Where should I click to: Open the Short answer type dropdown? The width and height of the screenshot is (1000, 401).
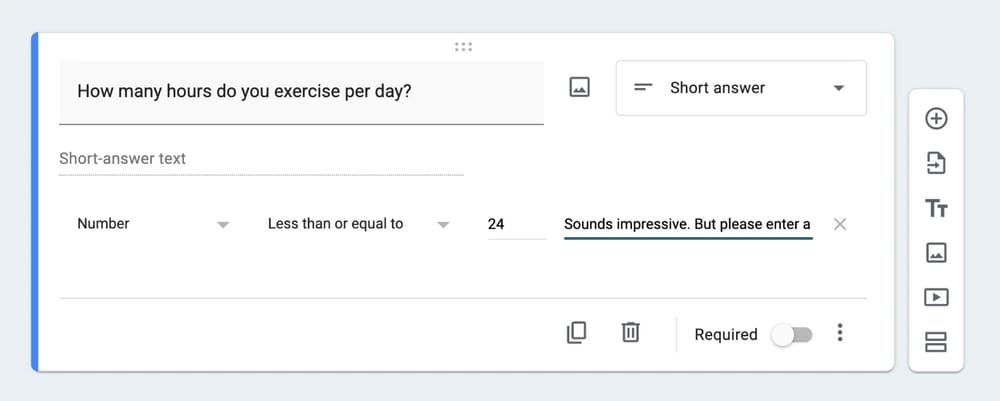tap(740, 88)
